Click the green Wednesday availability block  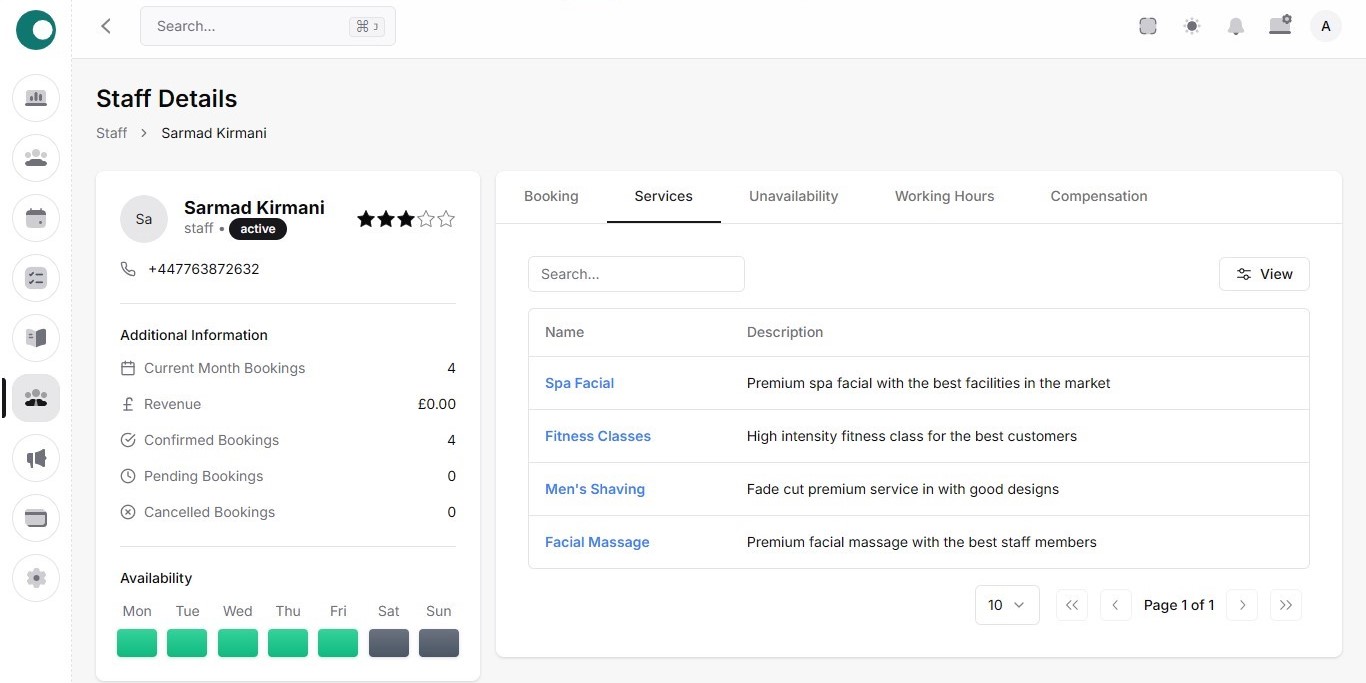(x=238, y=643)
